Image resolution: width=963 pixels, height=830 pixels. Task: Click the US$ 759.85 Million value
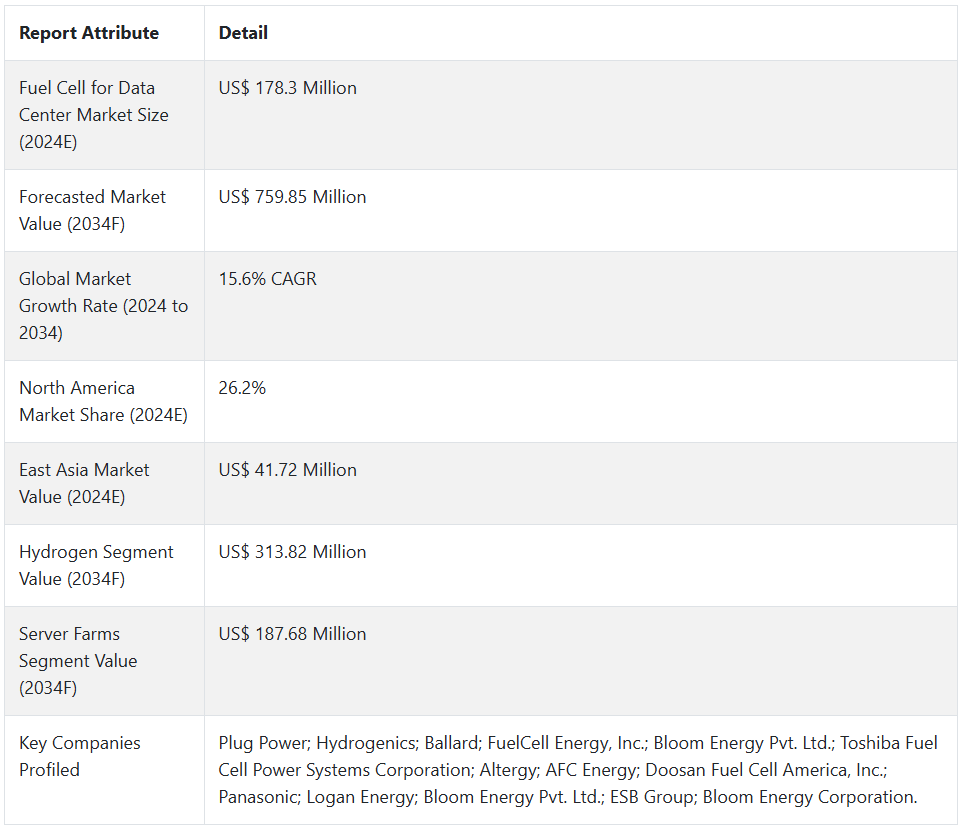pos(292,197)
